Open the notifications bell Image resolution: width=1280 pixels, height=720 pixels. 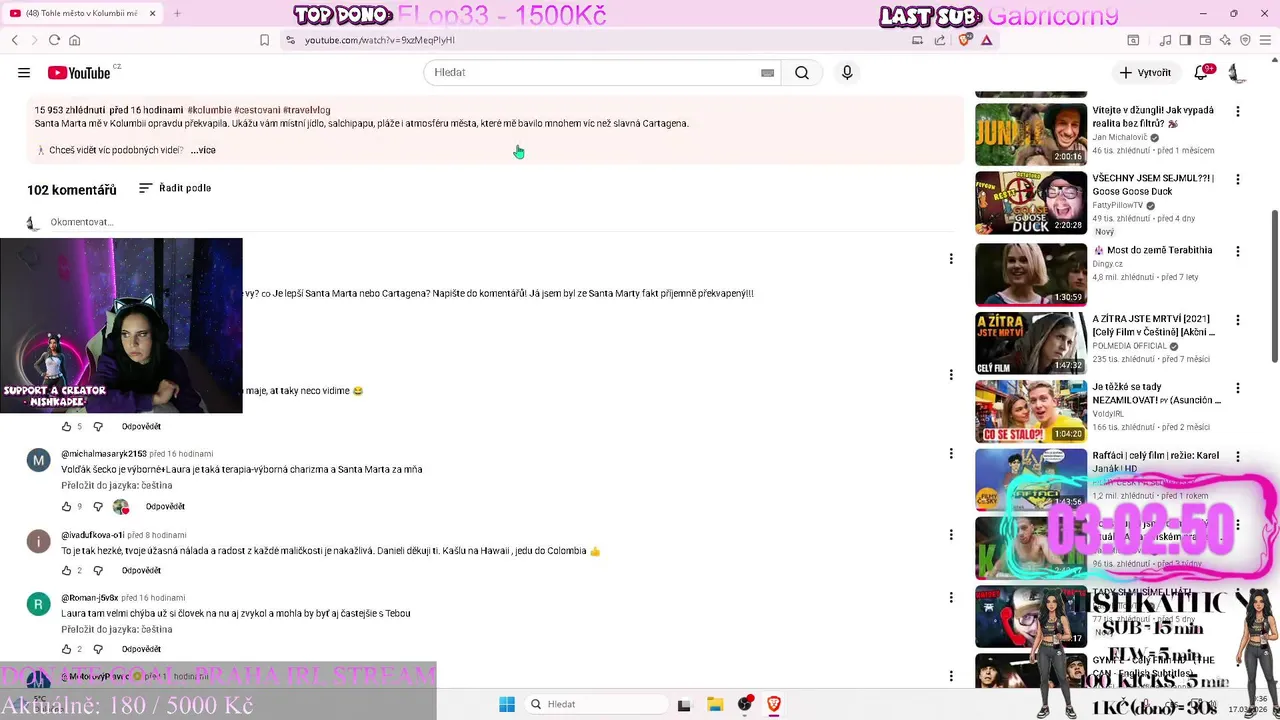click(1202, 73)
